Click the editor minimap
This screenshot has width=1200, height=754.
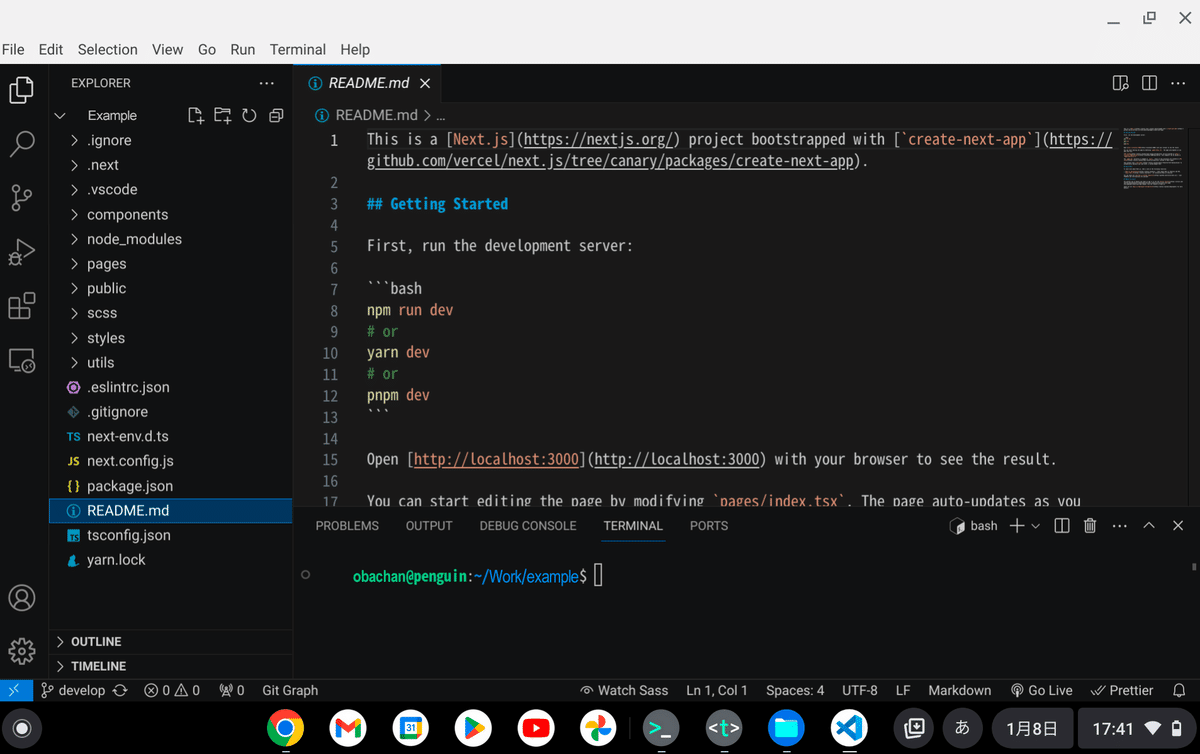click(x=1152, y=160)
